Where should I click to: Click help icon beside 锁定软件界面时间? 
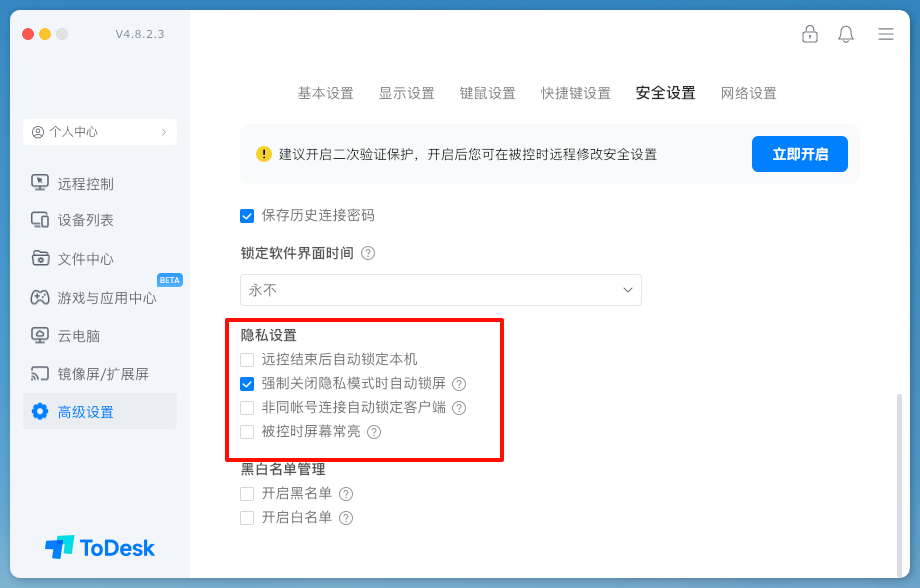368,253
